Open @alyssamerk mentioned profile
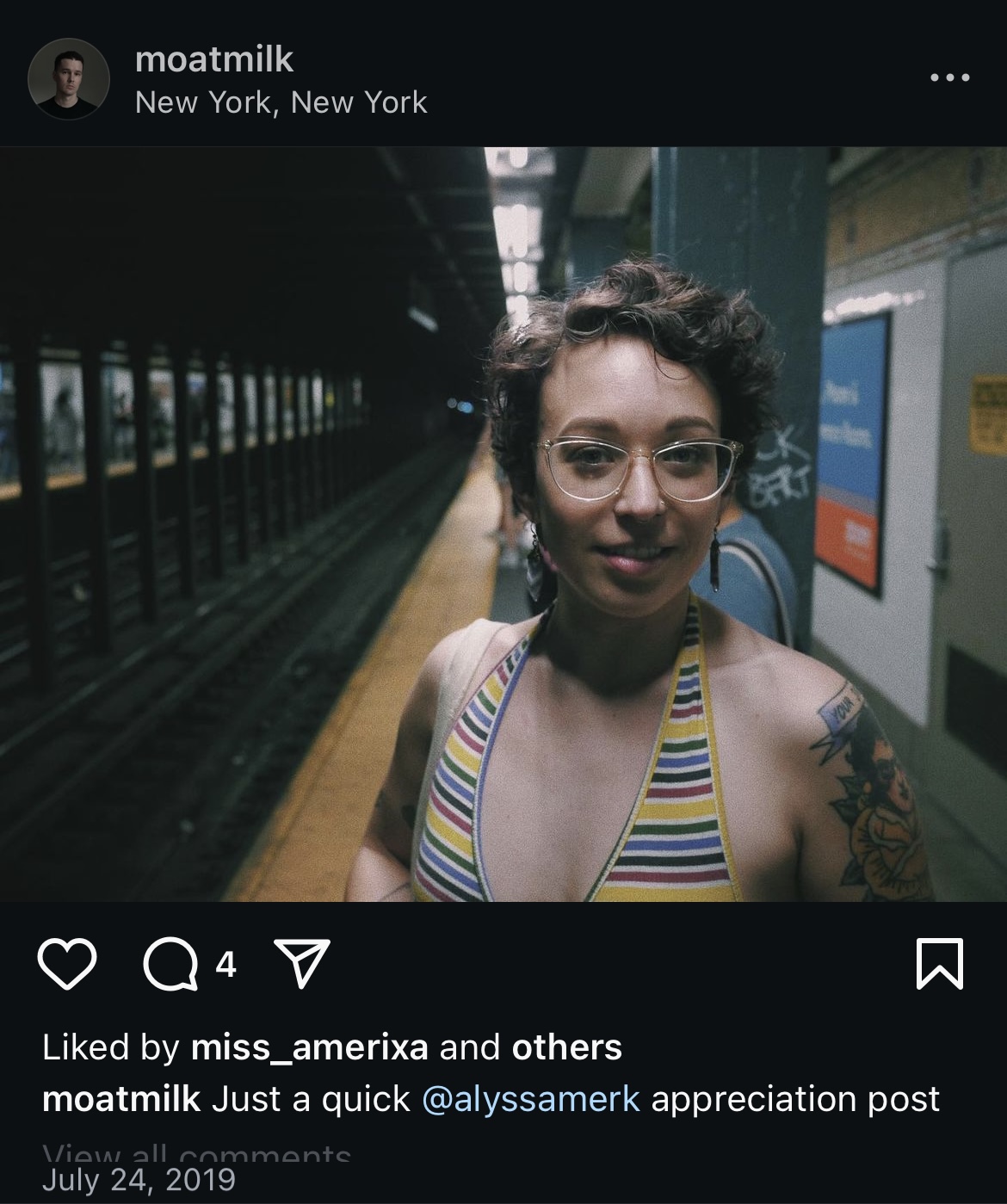 click(531, 1100)
